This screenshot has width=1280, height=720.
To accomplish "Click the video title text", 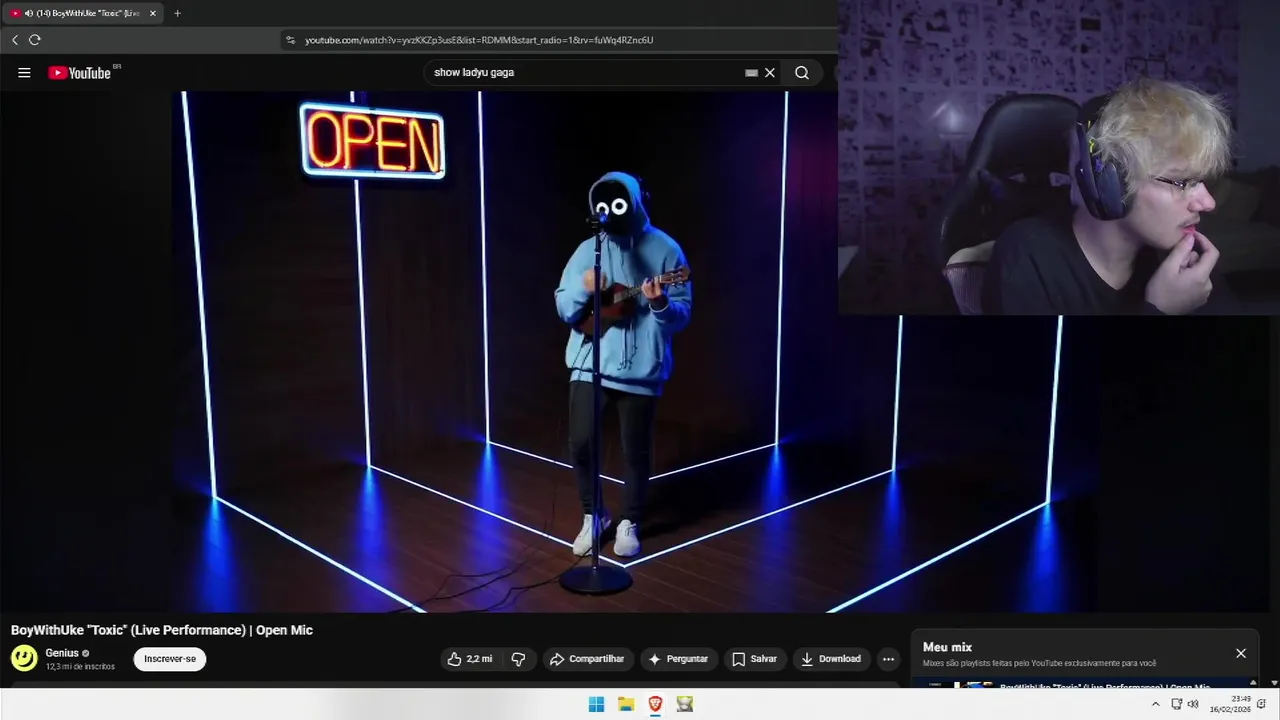I will [162, 630].
